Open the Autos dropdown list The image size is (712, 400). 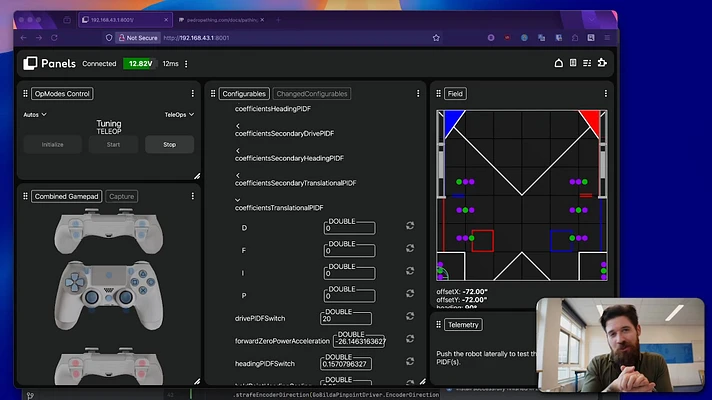point(35,115)
